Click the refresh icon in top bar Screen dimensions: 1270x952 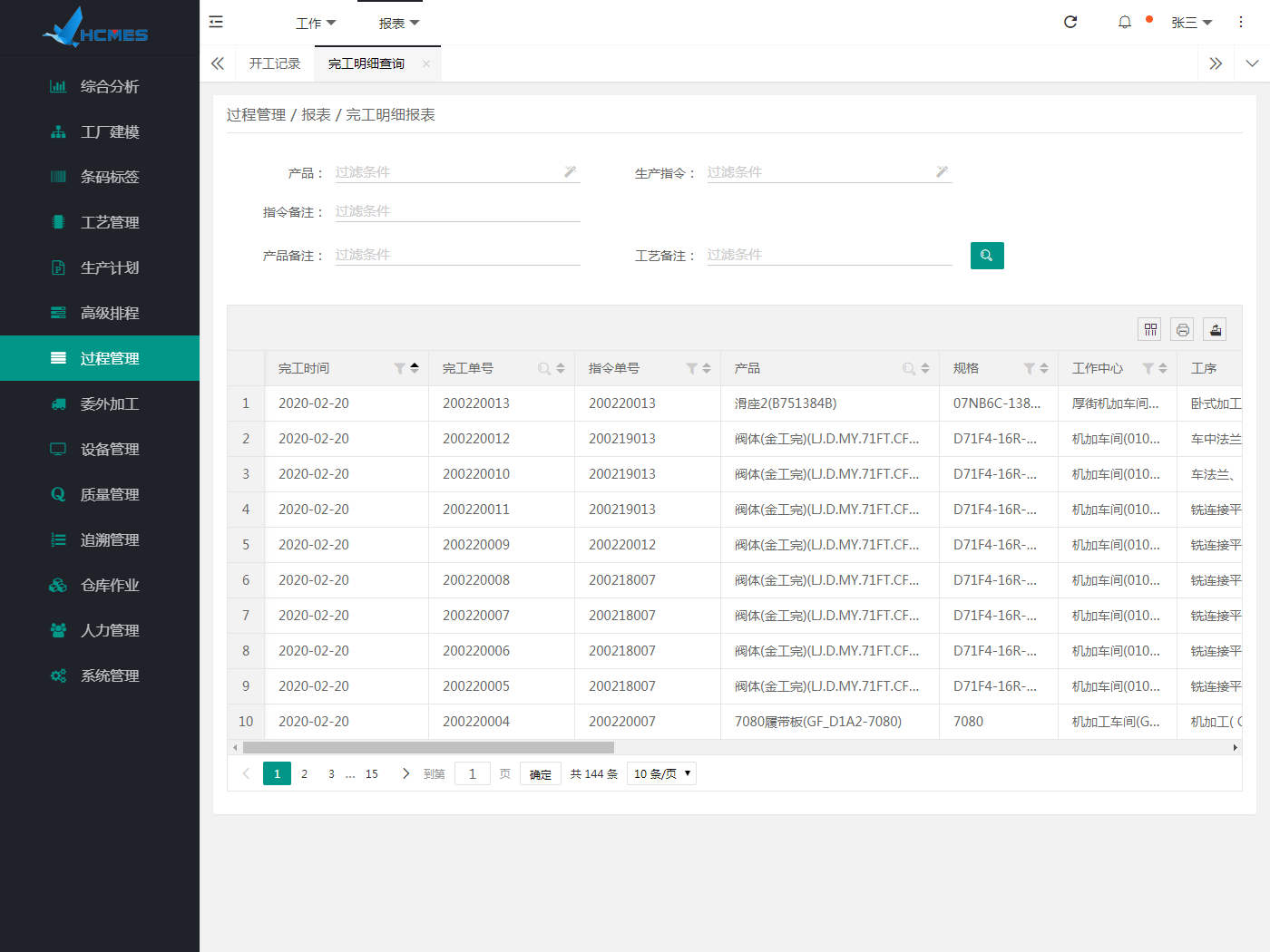(x=1070, y=22)
